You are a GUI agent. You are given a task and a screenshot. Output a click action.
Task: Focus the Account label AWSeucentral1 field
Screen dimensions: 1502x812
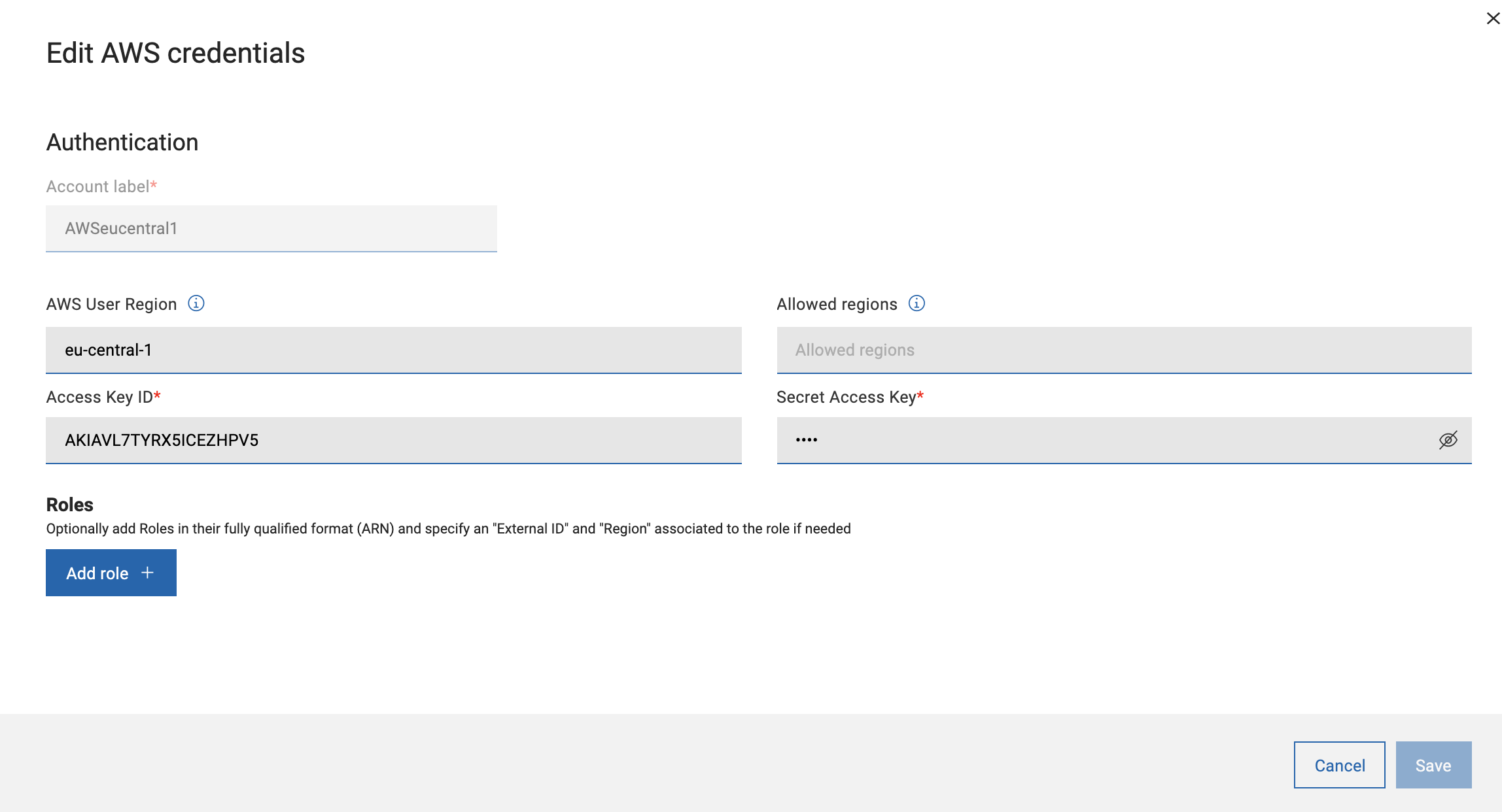click(x=271, y=228)
